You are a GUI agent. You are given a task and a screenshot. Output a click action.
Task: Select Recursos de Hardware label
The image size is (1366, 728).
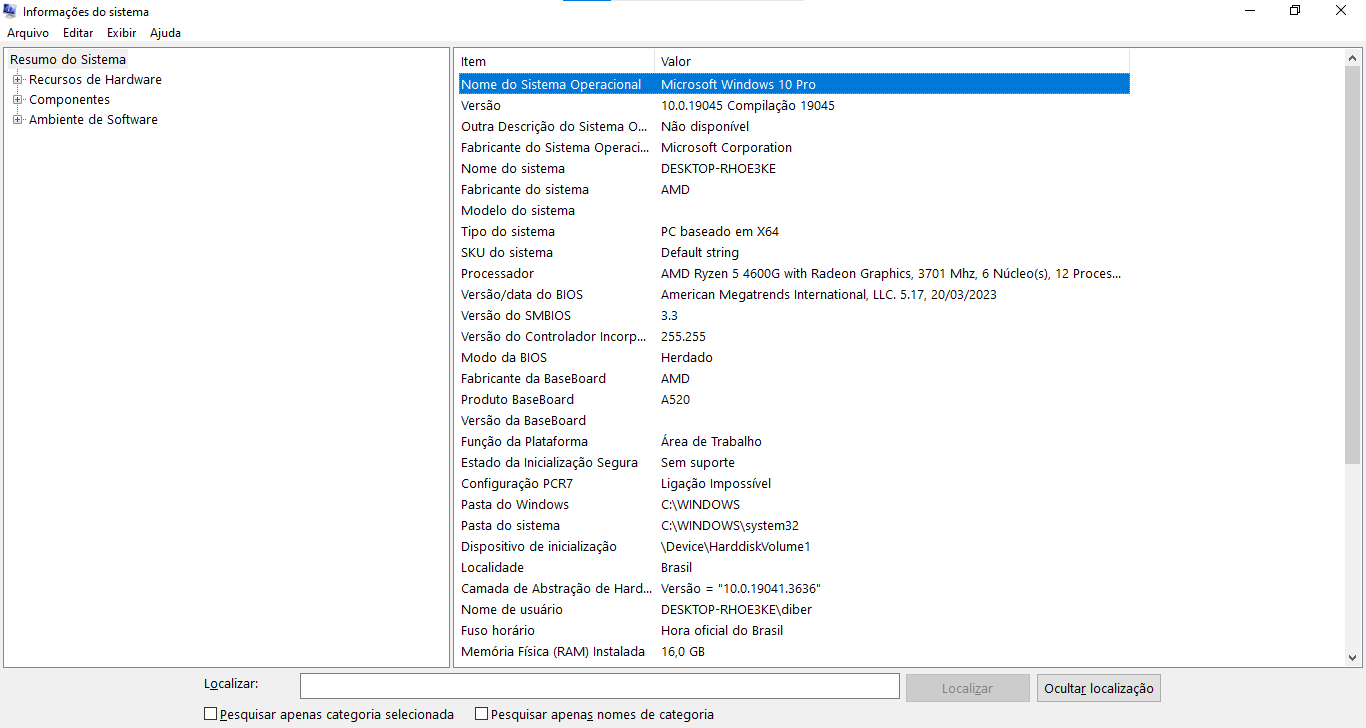(95, 80)
